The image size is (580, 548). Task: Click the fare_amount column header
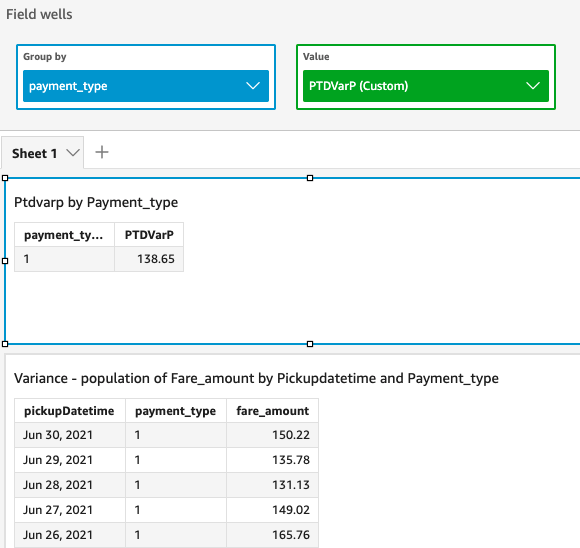click(272, 411)
